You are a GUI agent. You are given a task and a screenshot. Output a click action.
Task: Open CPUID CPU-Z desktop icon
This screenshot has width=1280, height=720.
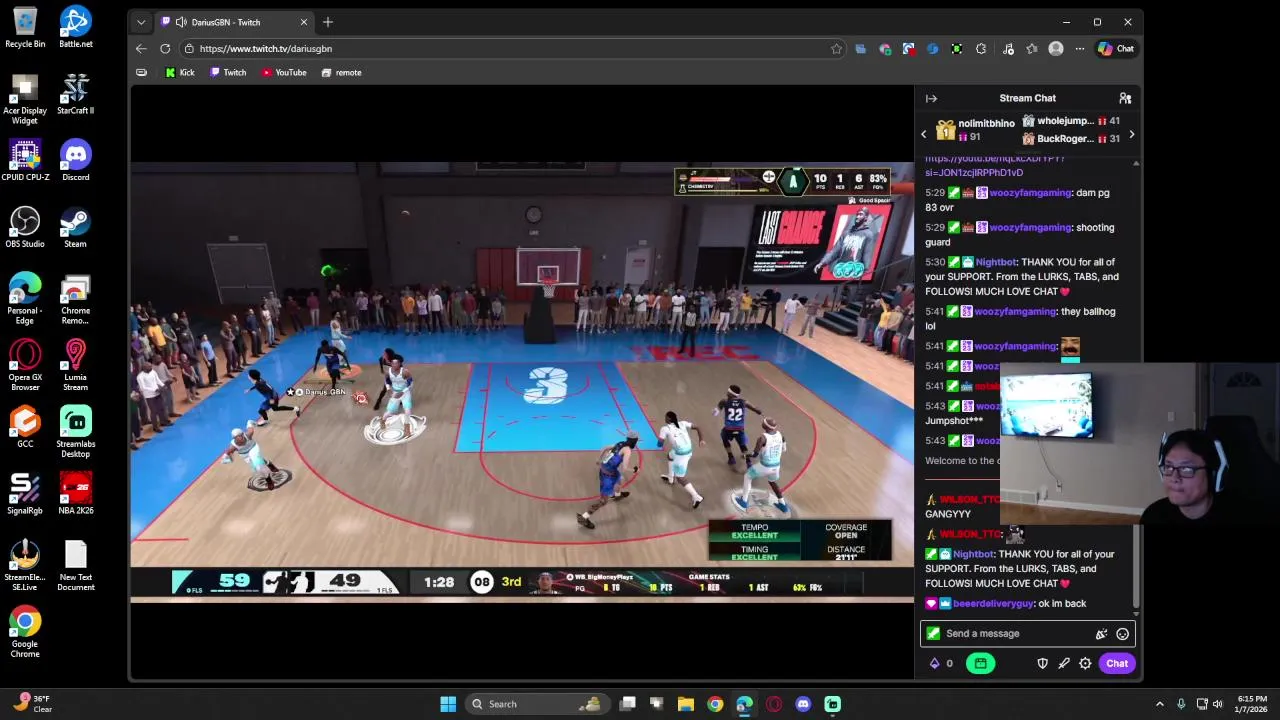pyautogui.click(x=25, y=160)
